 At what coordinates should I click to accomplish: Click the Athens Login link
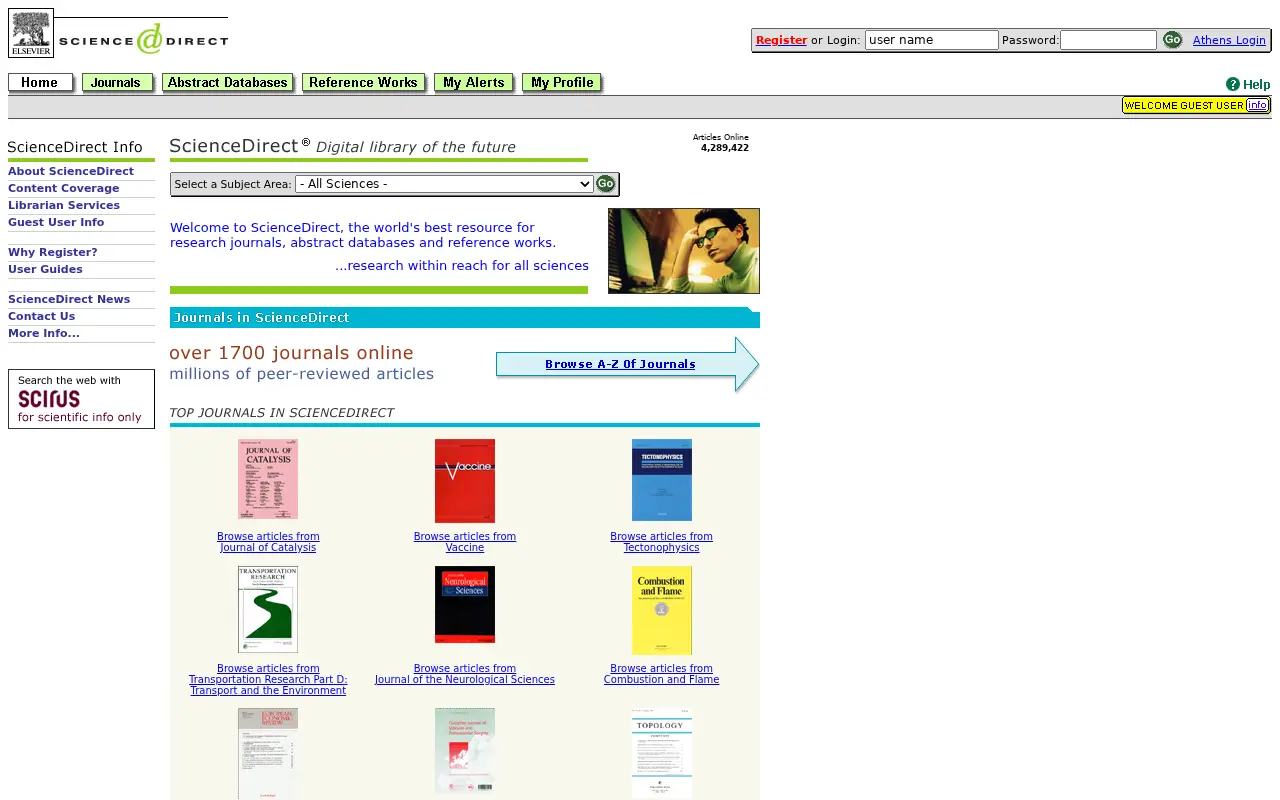1229,40
